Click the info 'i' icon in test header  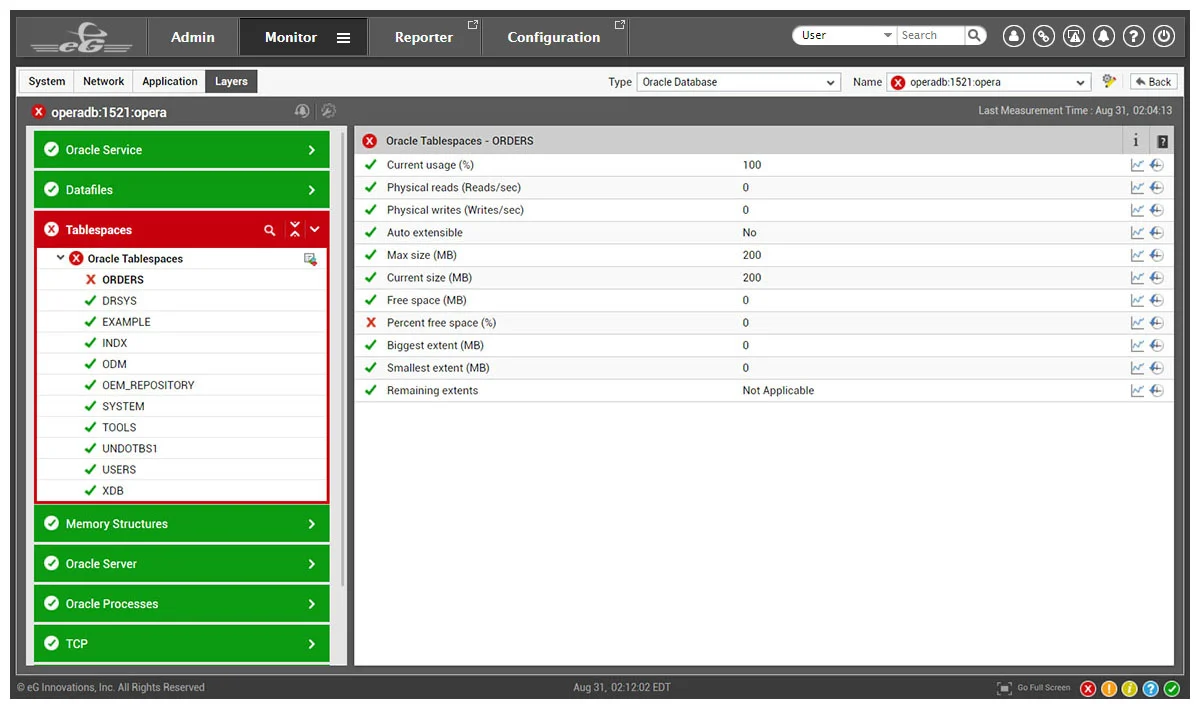[x=1136, y=141]
